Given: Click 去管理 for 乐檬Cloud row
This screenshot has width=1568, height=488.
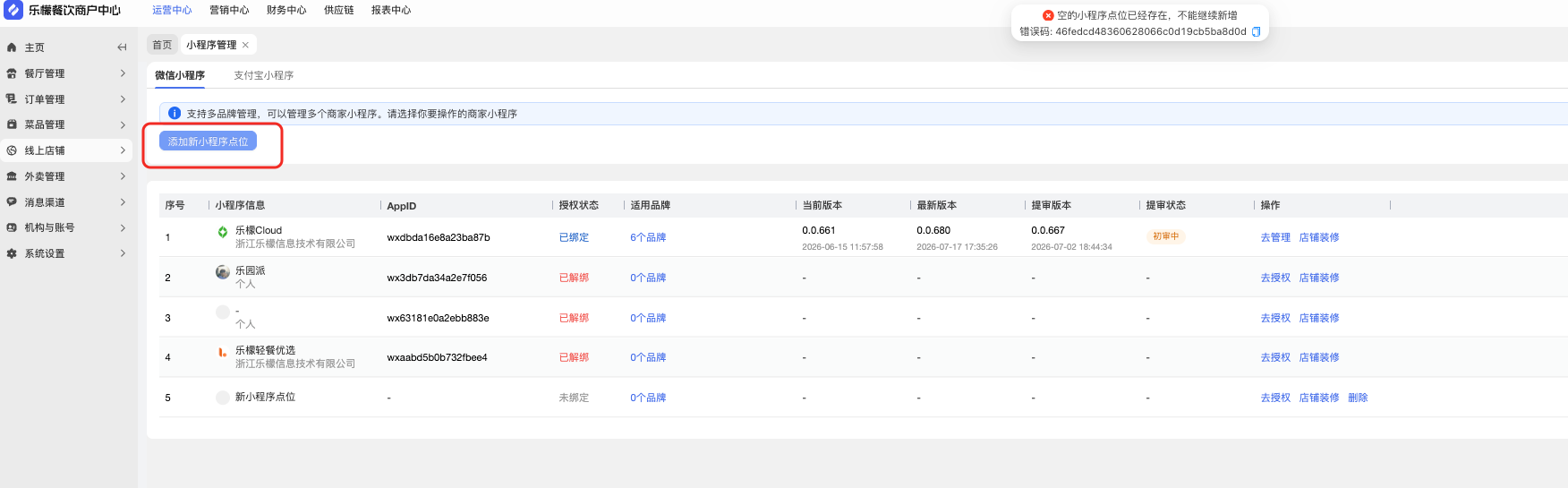Looking at the screenshot, I should pos(1275,237).
